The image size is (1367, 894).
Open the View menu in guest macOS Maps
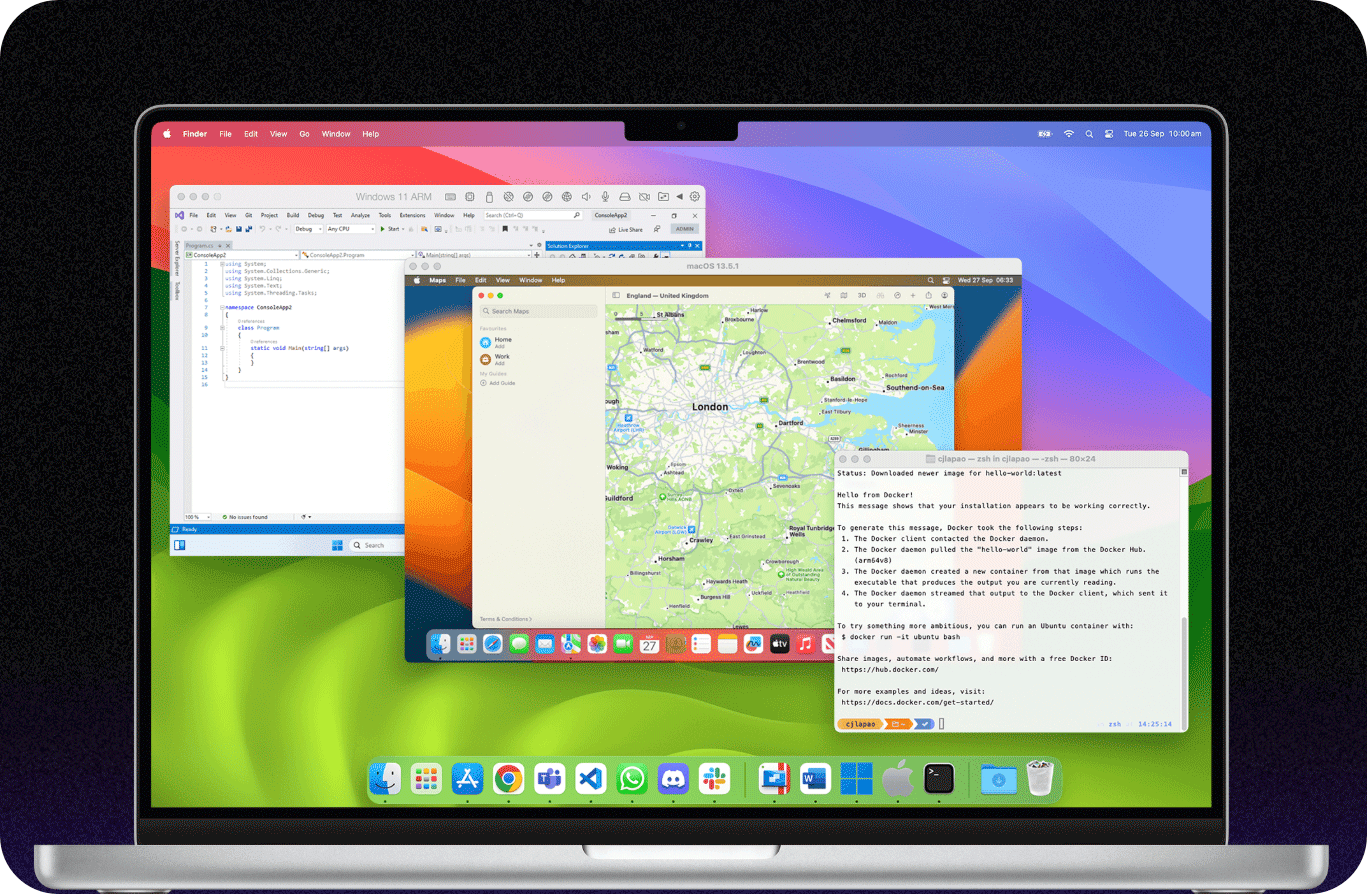503,280
